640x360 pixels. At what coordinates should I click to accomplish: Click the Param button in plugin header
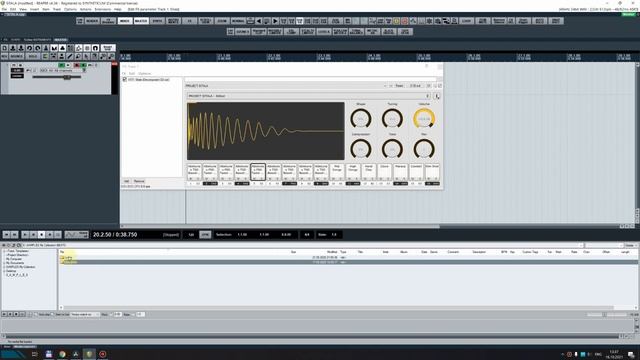pyautogui.click(x=399, y=86)
